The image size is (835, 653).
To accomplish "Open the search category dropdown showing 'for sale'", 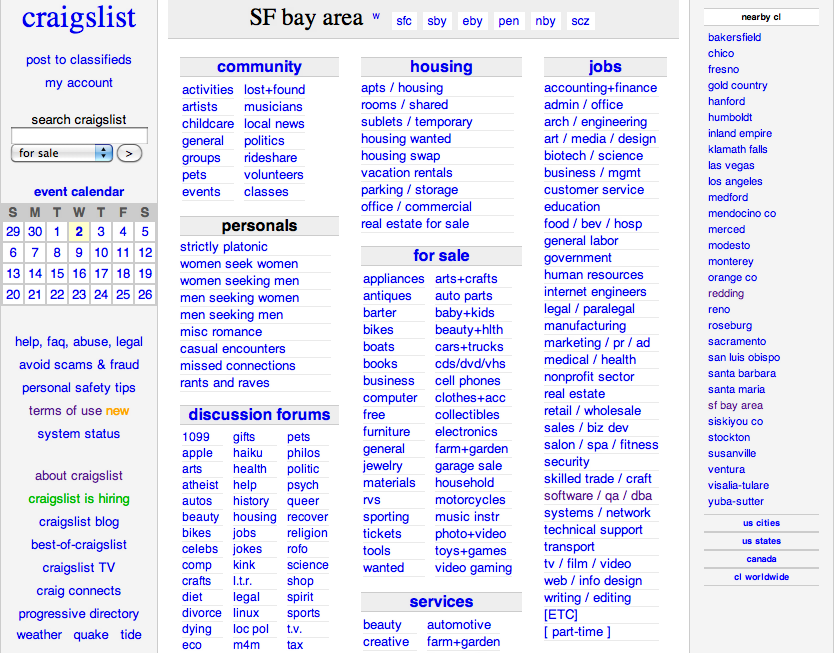I will (62, 153).
